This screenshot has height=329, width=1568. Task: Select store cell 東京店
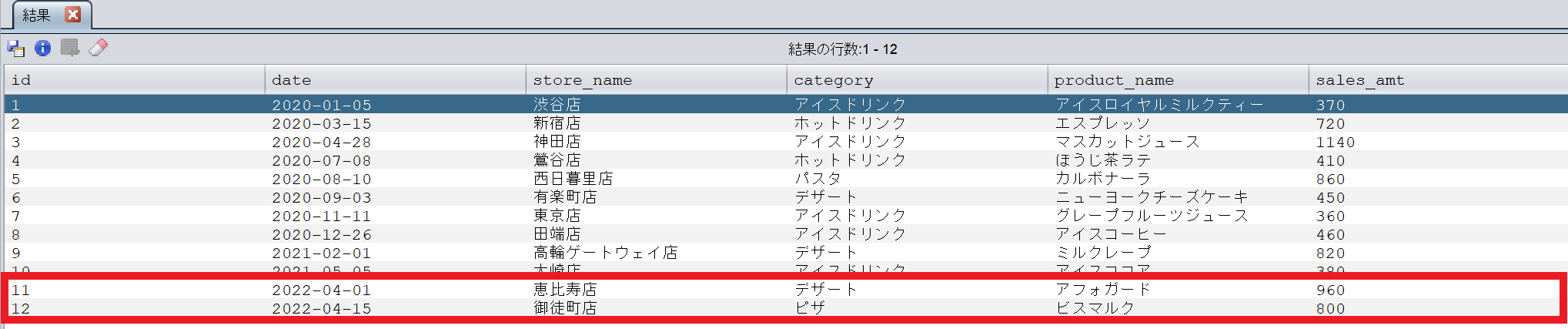tap(557, 216)
